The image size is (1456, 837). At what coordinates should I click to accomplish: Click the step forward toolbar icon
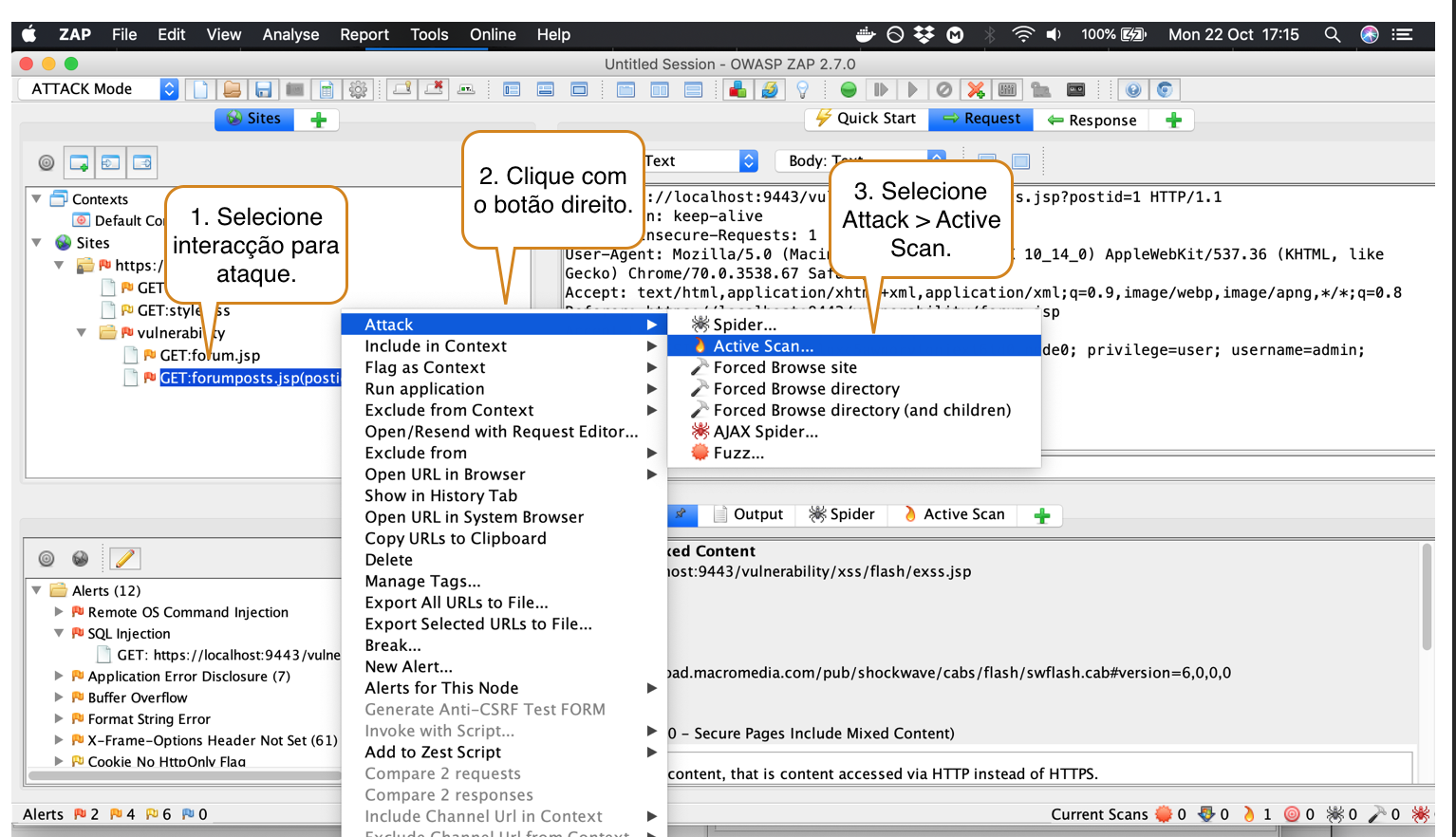click(x=881, y=89)
